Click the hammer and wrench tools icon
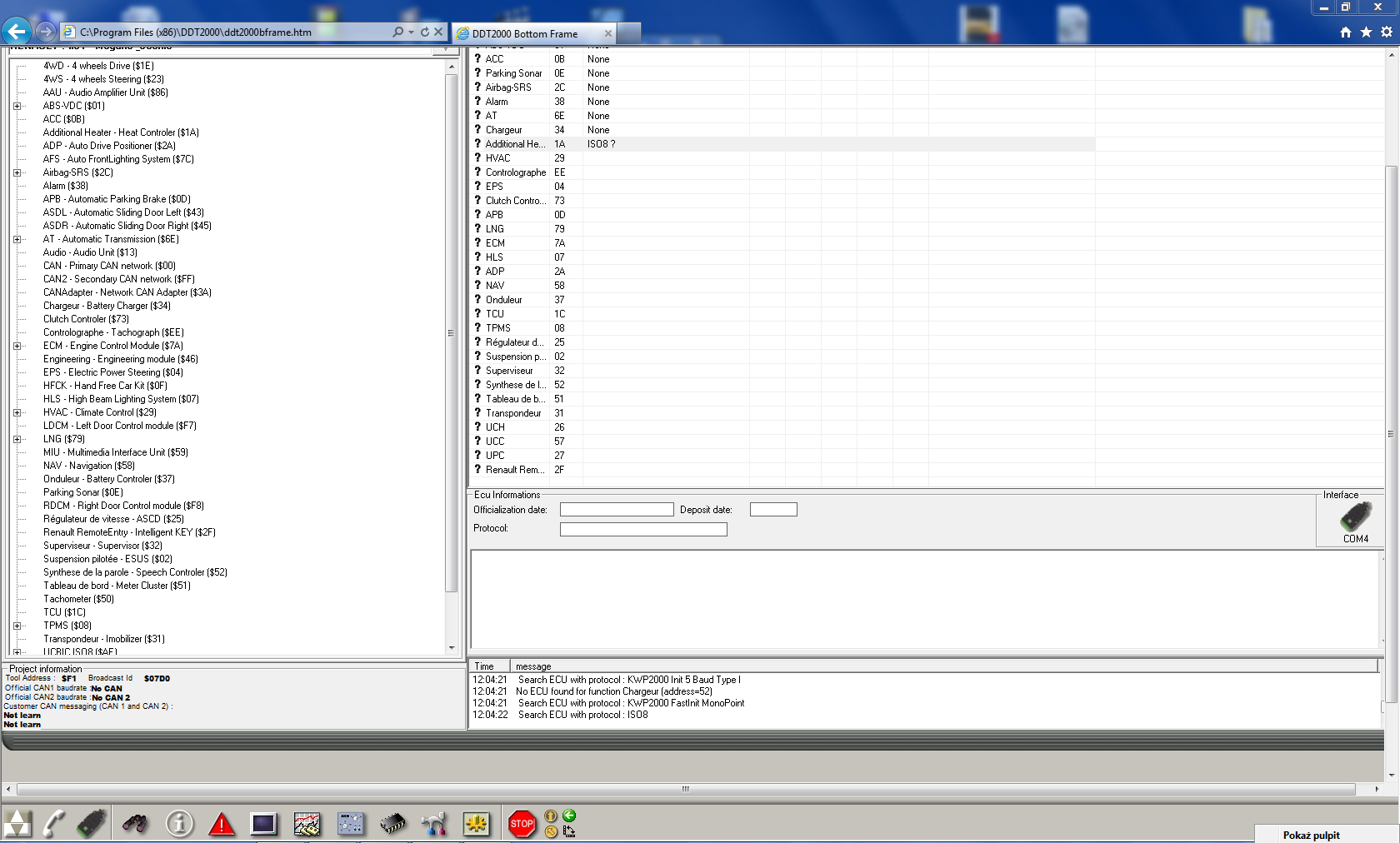Image resolution: width=1400 pixels, height=843 pixels. tap(434, 824)
